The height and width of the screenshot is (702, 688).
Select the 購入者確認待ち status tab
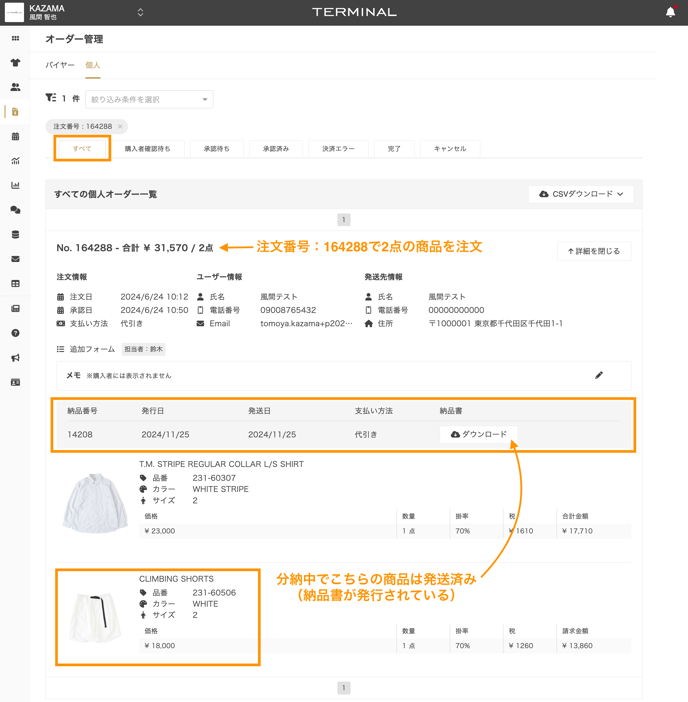point(147,149)
